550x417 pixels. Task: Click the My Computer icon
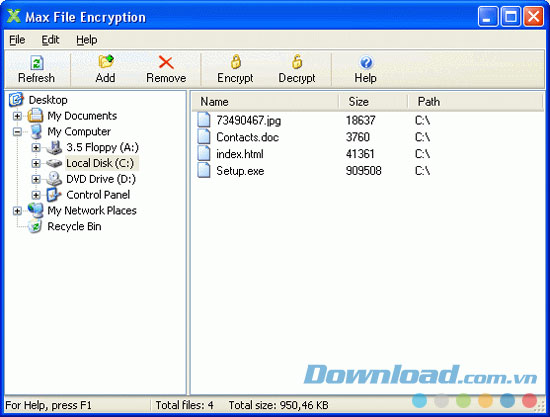tap(36, 132)
